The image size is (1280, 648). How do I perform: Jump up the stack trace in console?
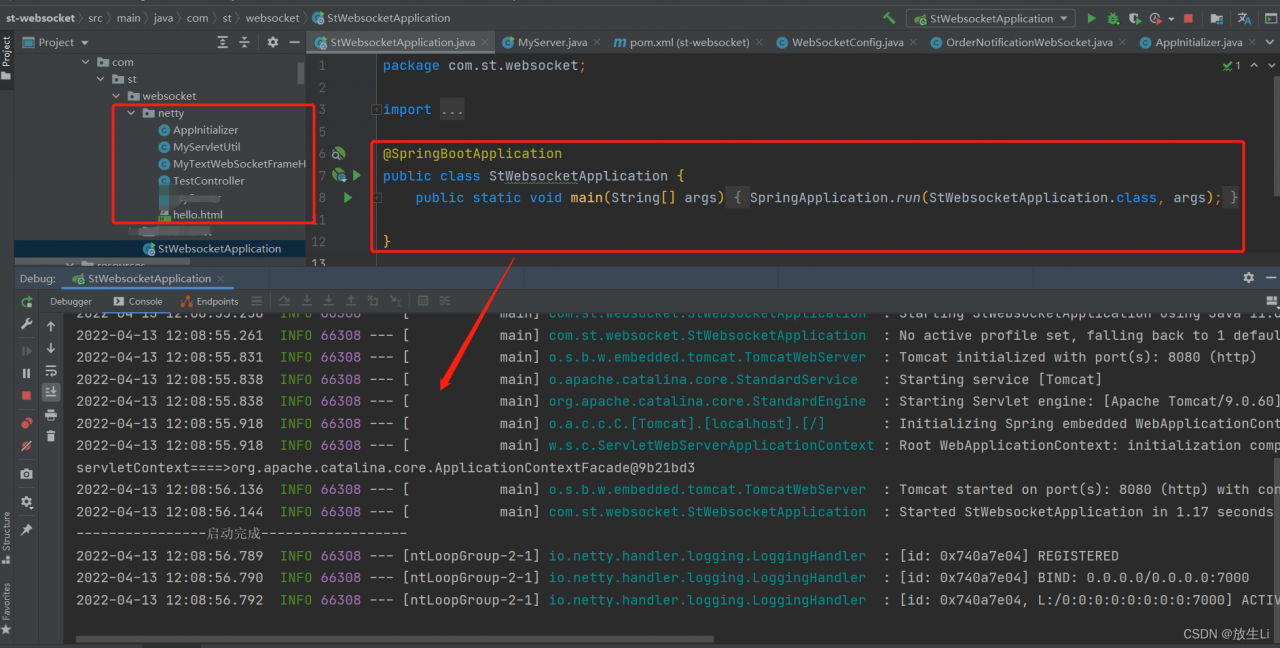coord(51,326)
